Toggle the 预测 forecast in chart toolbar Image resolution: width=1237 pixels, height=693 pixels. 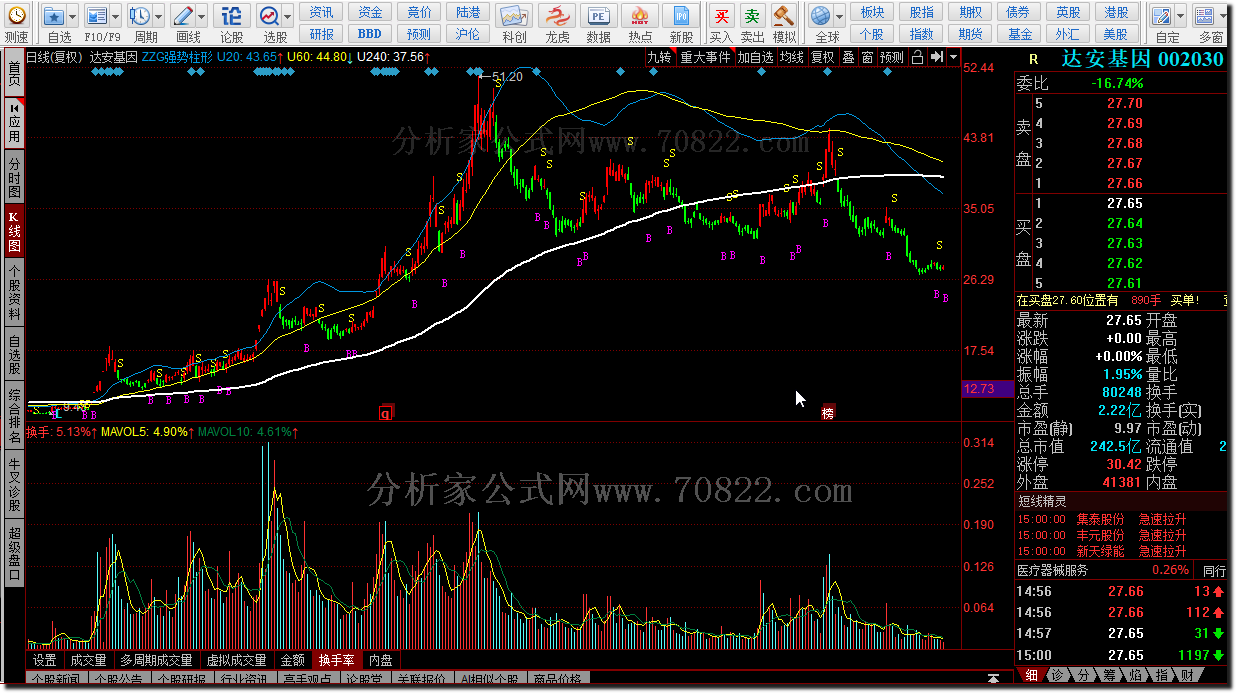[x=892, y=57]
